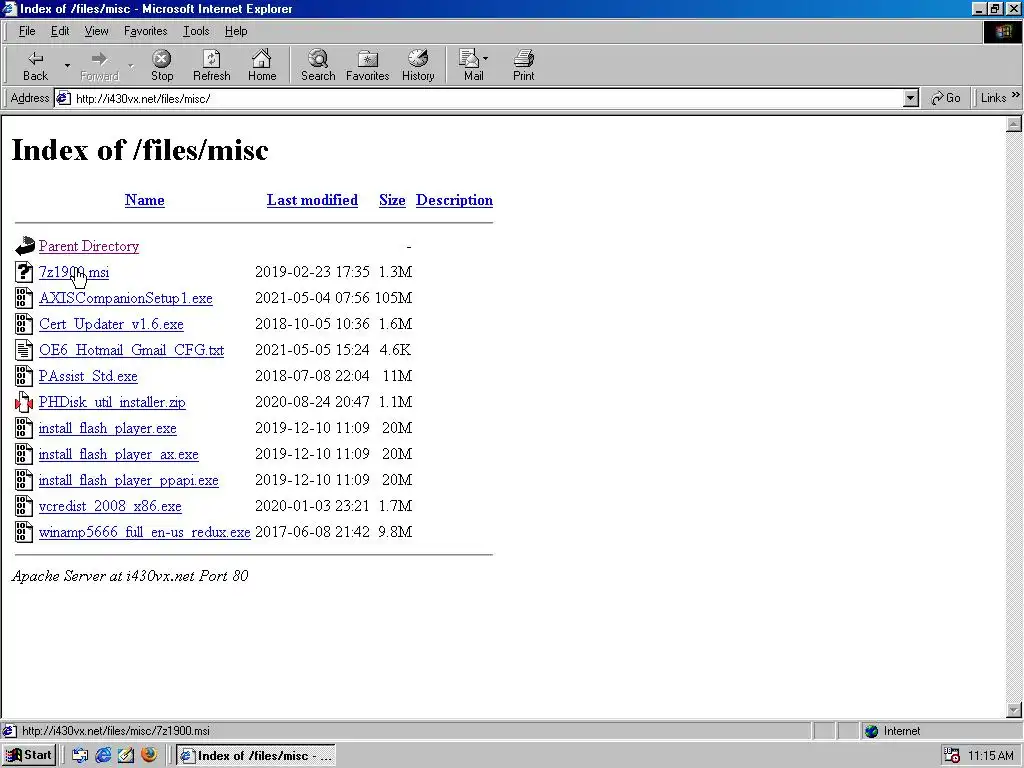The height and width of the screenshot is (768, 1024).
Task: Click the unknown-file icon beside 7z1900.msi
Action: pos(24,272)
